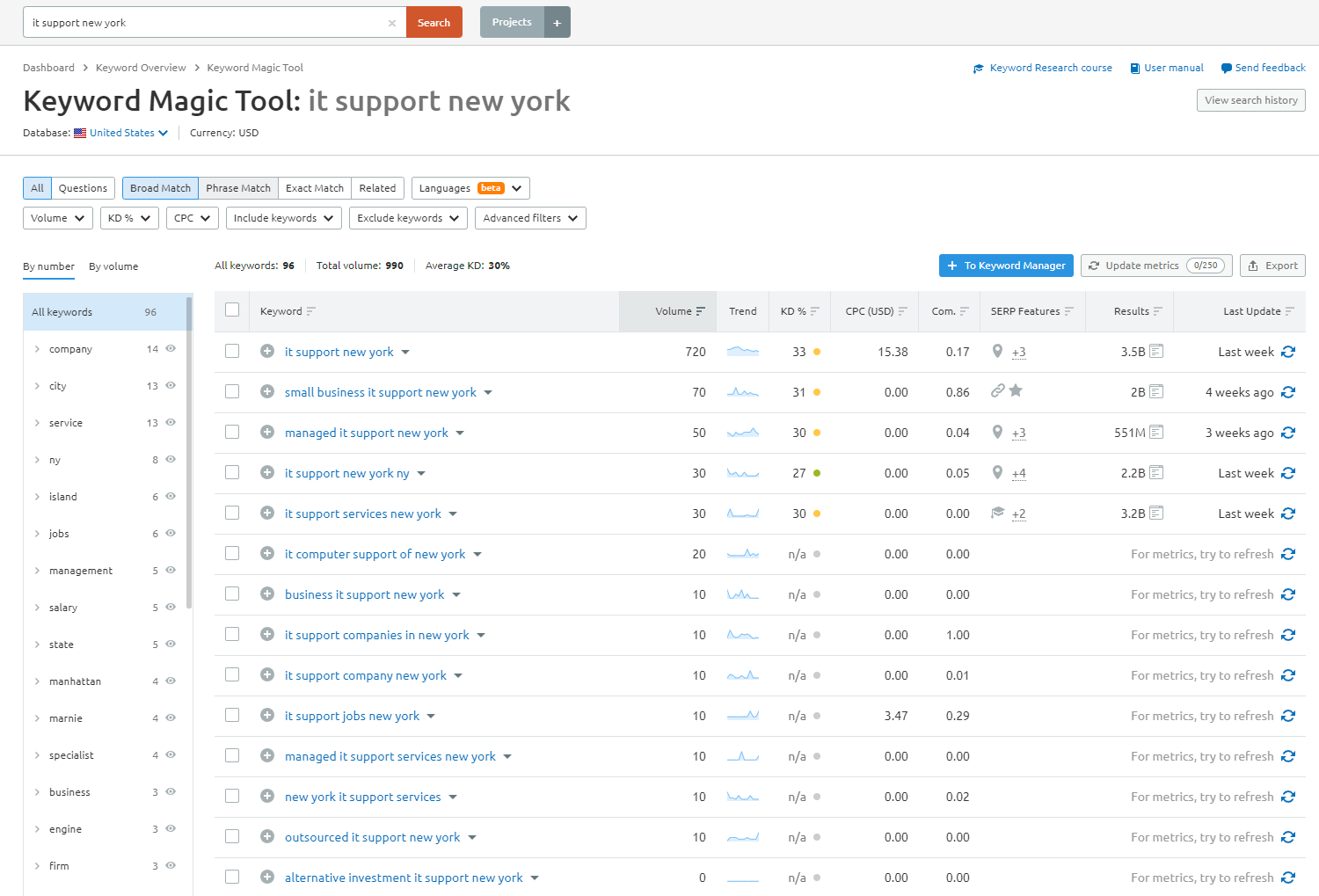Click the map pin SERP feature for 'it support new york'
Viewport: 1319px width, 896px height.
pyautogui.click(x=997, y=351)
